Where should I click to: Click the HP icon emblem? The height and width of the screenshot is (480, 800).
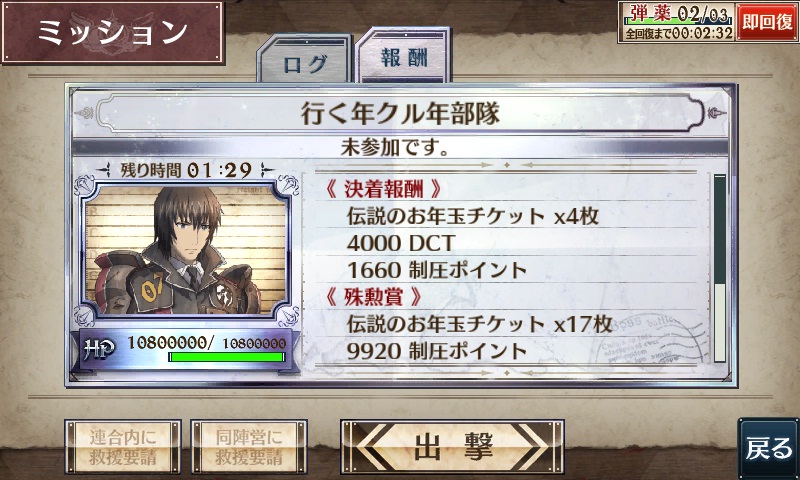point(98,350)
